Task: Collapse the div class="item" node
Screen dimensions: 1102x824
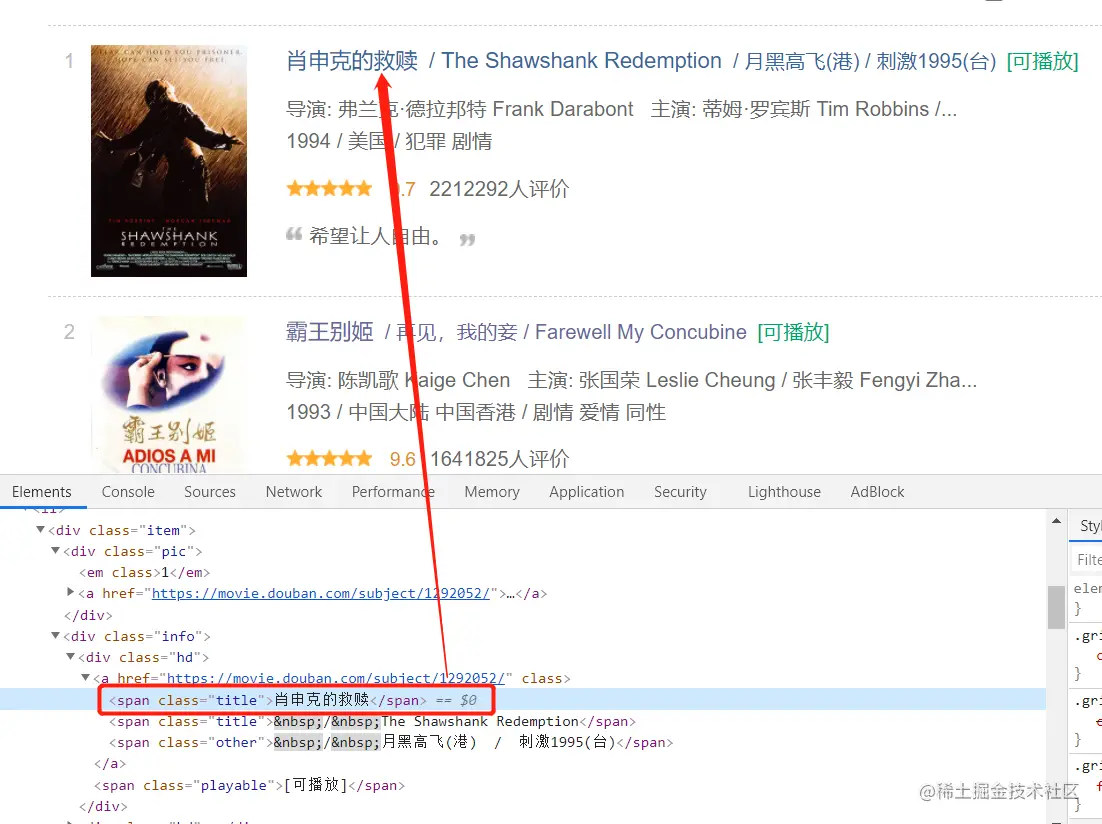Action: pos(41,530)
